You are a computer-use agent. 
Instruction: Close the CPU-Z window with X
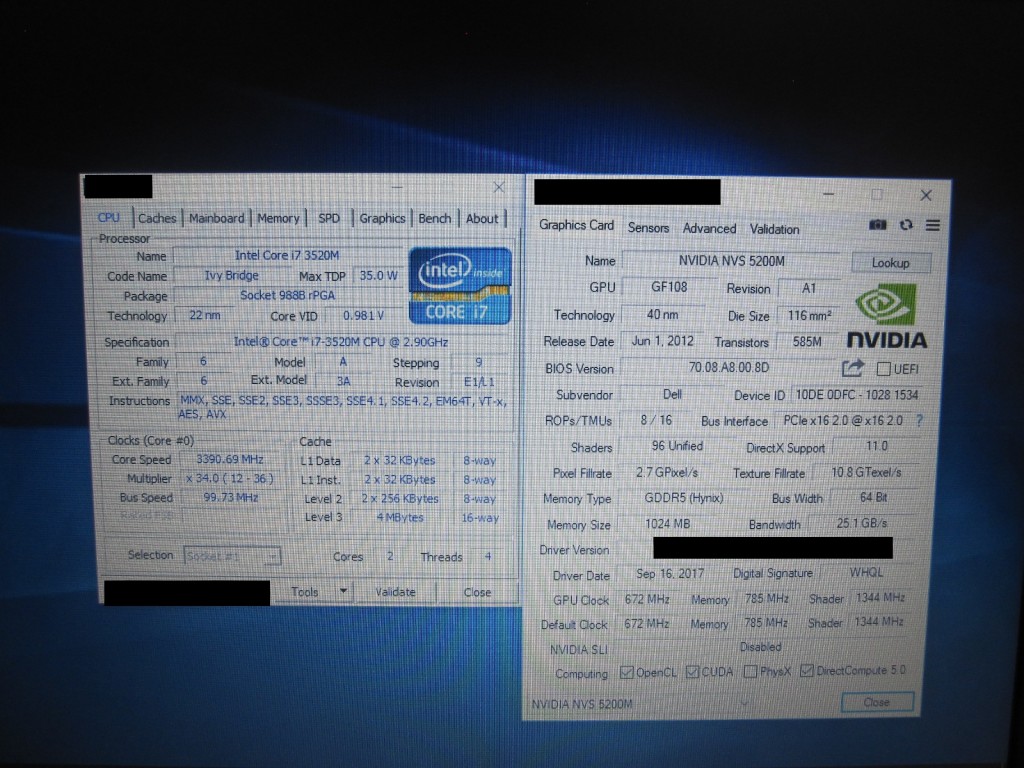click(x=499, y=188)
